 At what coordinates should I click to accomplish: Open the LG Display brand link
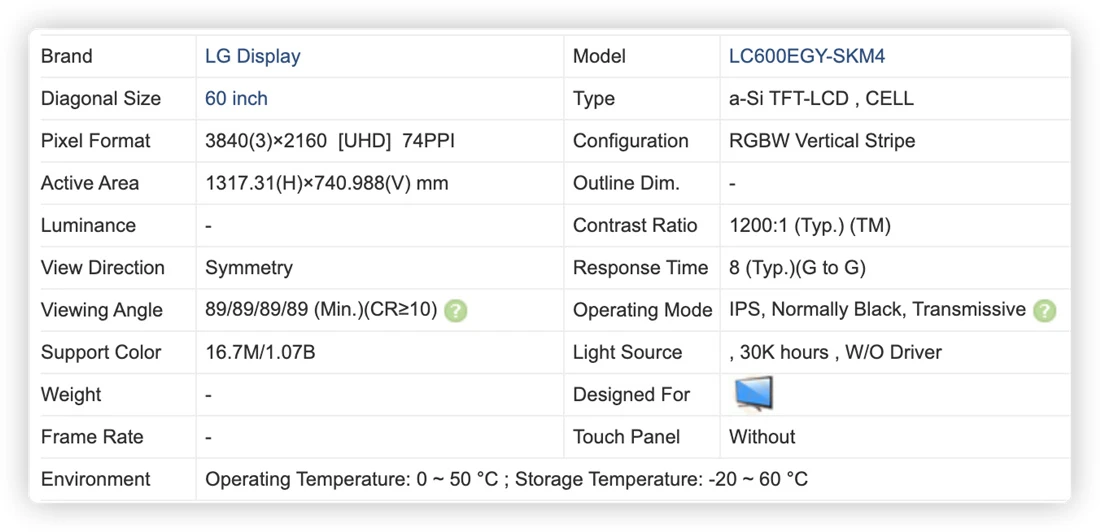pyautogui.click(x=253, y=56)
